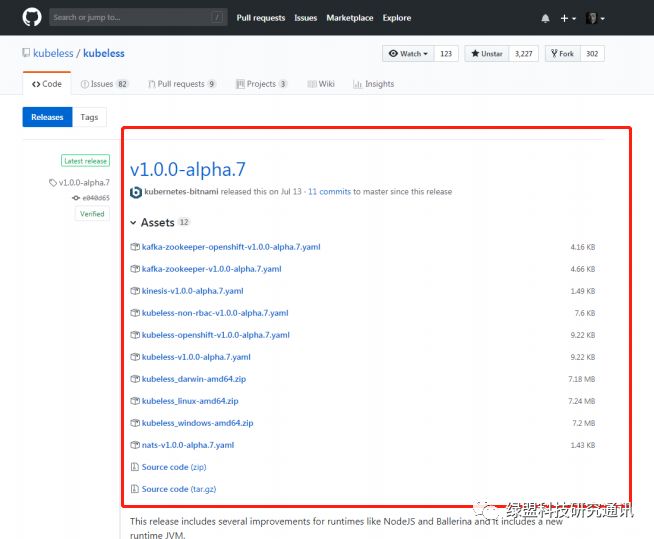Open the 11 commits link
The image size is (654, 539).
(x=329, y=191)
